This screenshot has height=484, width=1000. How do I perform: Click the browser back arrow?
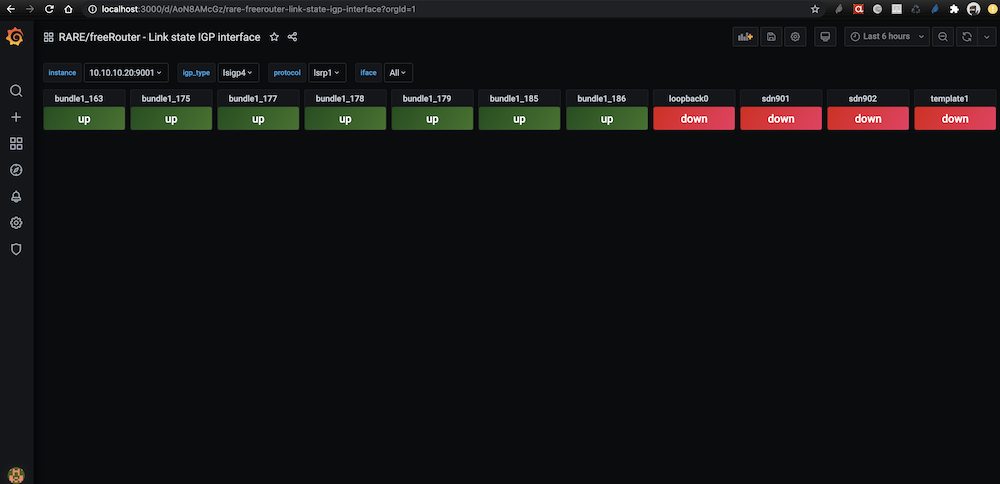(10, 9)
